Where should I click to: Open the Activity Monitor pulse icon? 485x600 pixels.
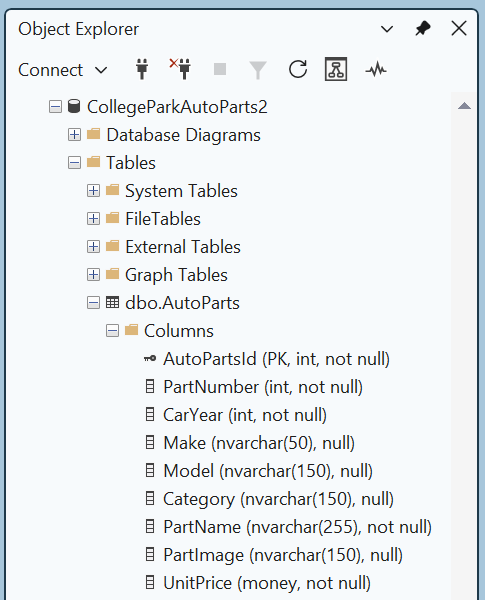click(376, 70)
